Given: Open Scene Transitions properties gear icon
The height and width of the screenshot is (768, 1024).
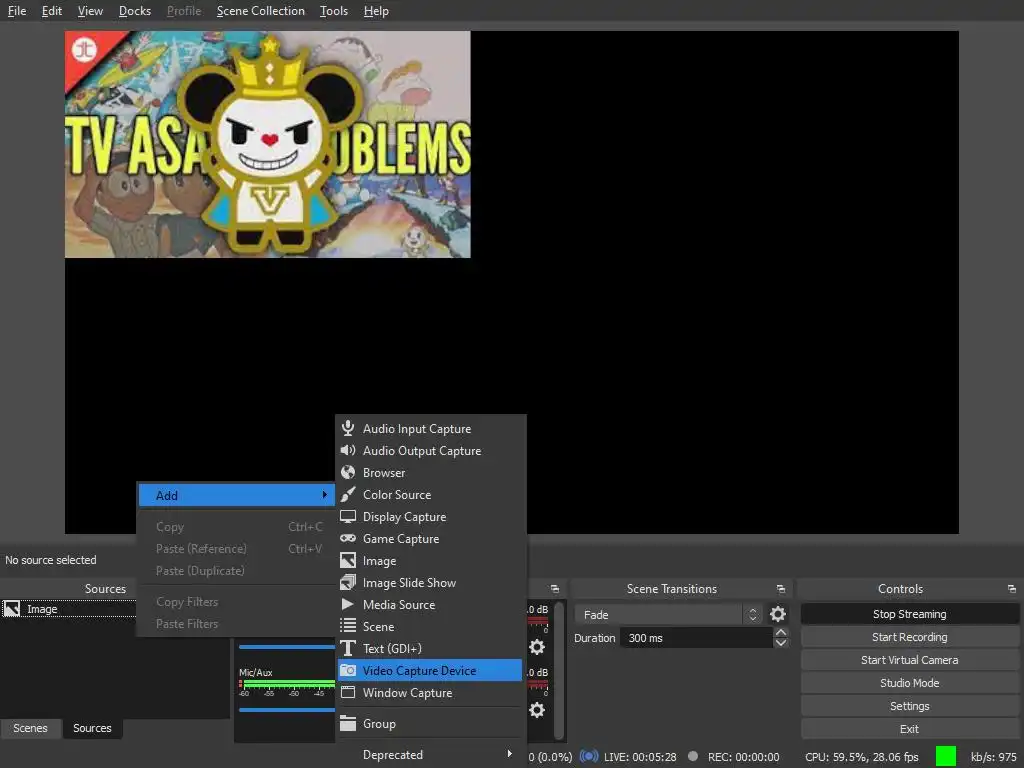Looking at the screenshot, I should pos(778,614).
